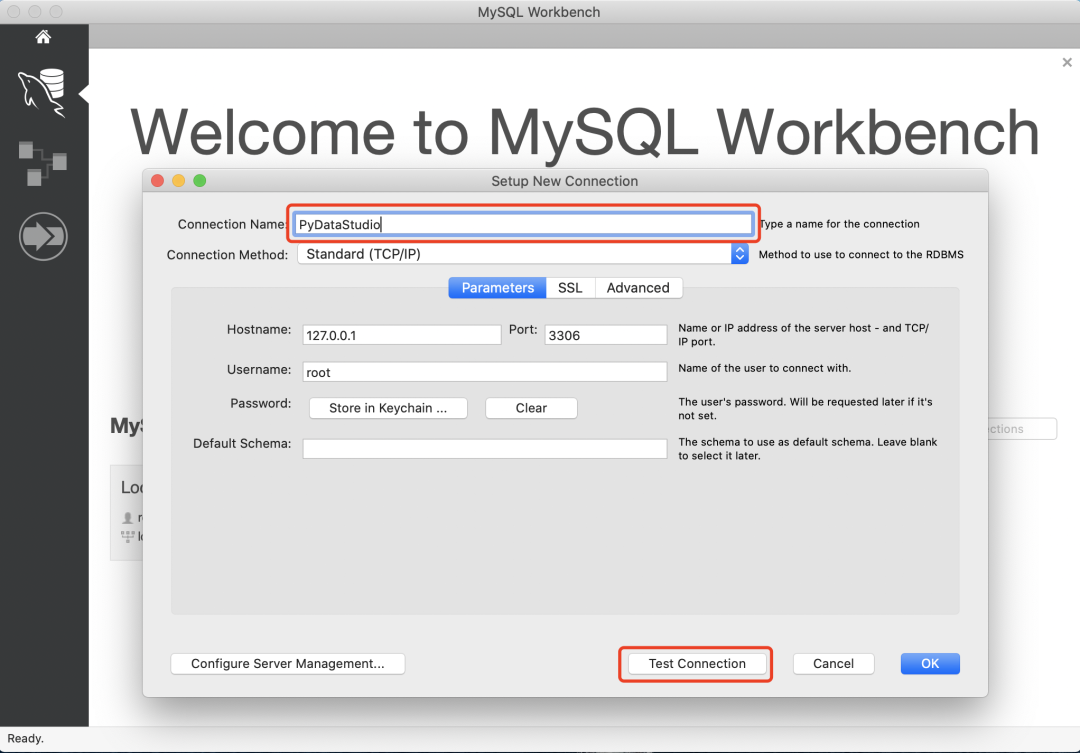Click OK to save the connection
This screenshot has width=1080, height=753.
[929, 663]
